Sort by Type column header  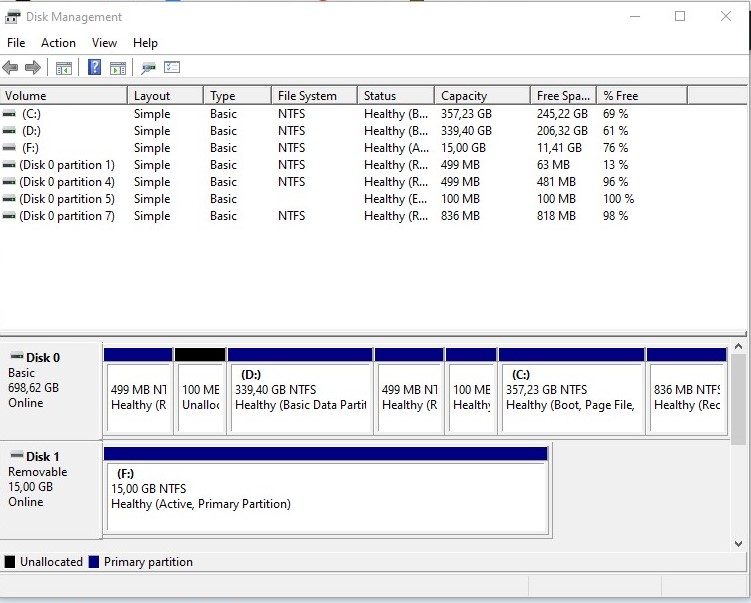coord(238,96)
